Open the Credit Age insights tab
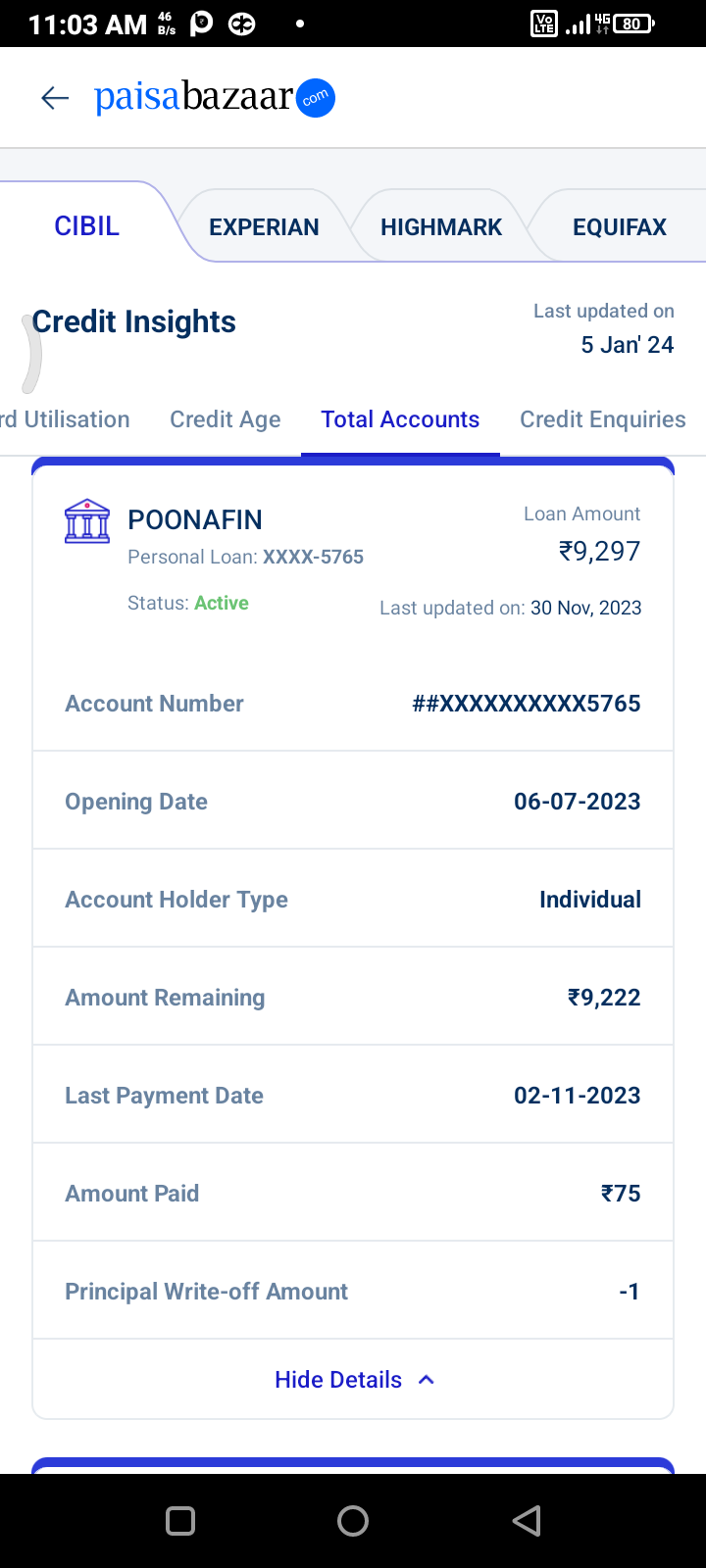Image resolution: width=706 pixels, height=1568 pixels. [226, 419]
